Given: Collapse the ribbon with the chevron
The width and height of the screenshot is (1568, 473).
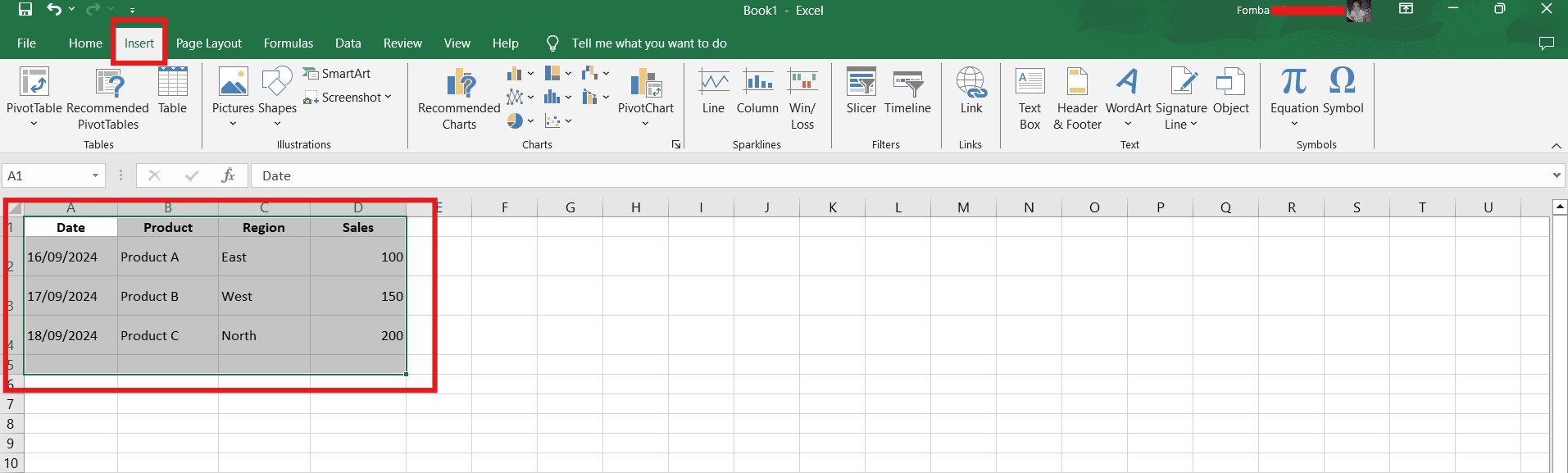Looking at the screenshot, I should (x=1556, y=145).
